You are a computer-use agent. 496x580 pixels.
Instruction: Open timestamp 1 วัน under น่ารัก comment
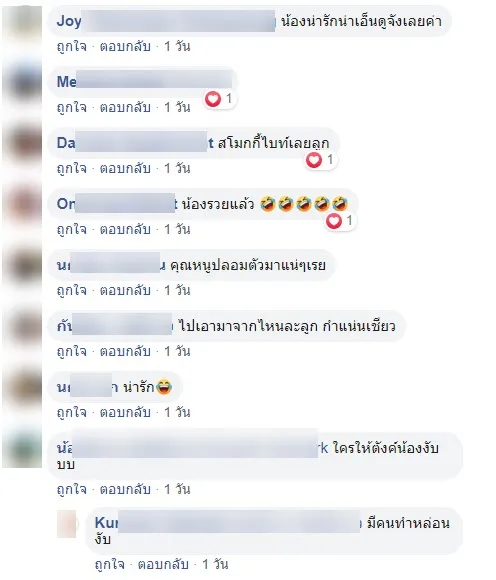[177, 412]
